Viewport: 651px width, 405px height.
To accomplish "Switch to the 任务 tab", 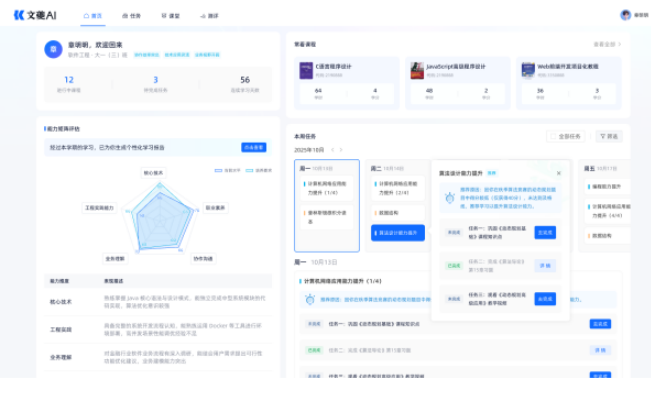I will (x=131, y=16).
